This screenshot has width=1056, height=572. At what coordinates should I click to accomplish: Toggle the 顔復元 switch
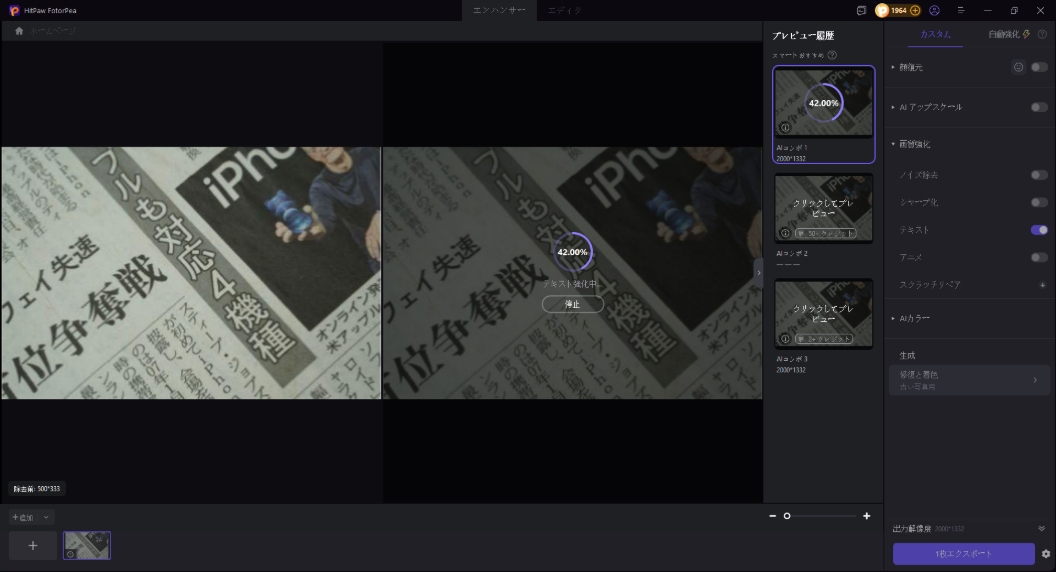click(x=1039, y=67)
